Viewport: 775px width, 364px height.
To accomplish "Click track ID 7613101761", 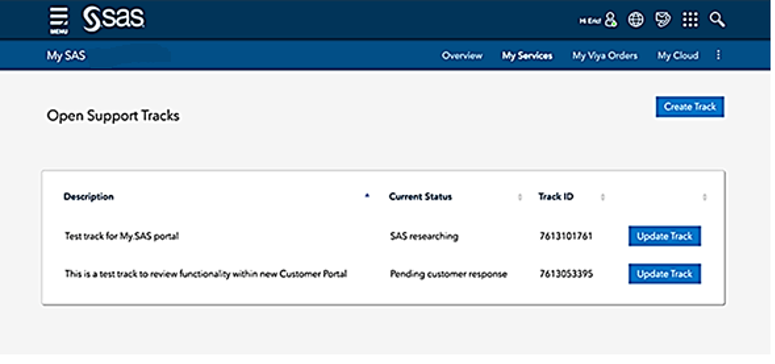I will click(x=565, y=236).
